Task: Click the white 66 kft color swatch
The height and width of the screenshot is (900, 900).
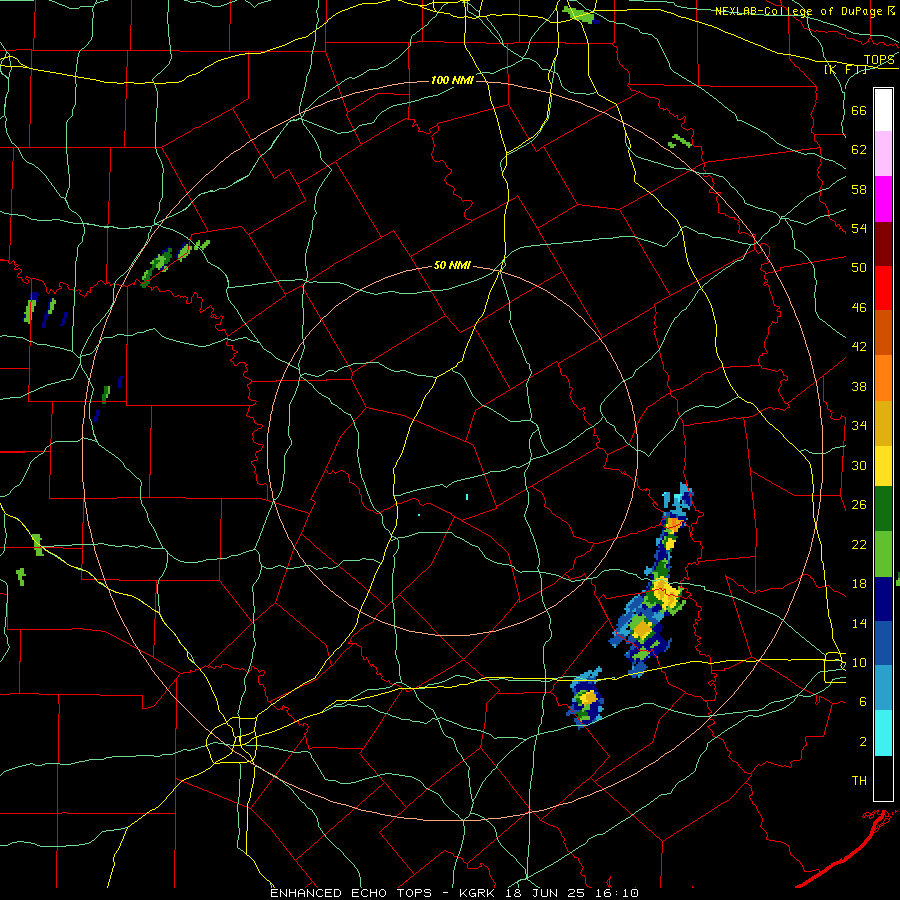Action: click(883, 110)
